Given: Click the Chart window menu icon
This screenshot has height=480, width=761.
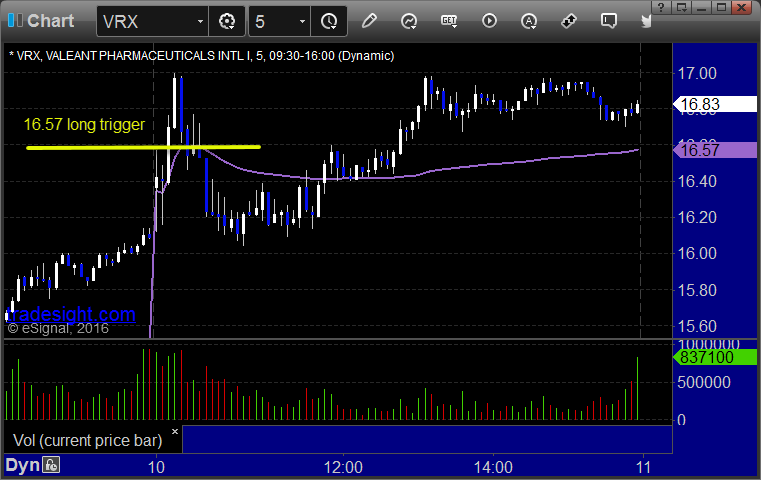Looking at the screenshot, I should coord(15,20).
